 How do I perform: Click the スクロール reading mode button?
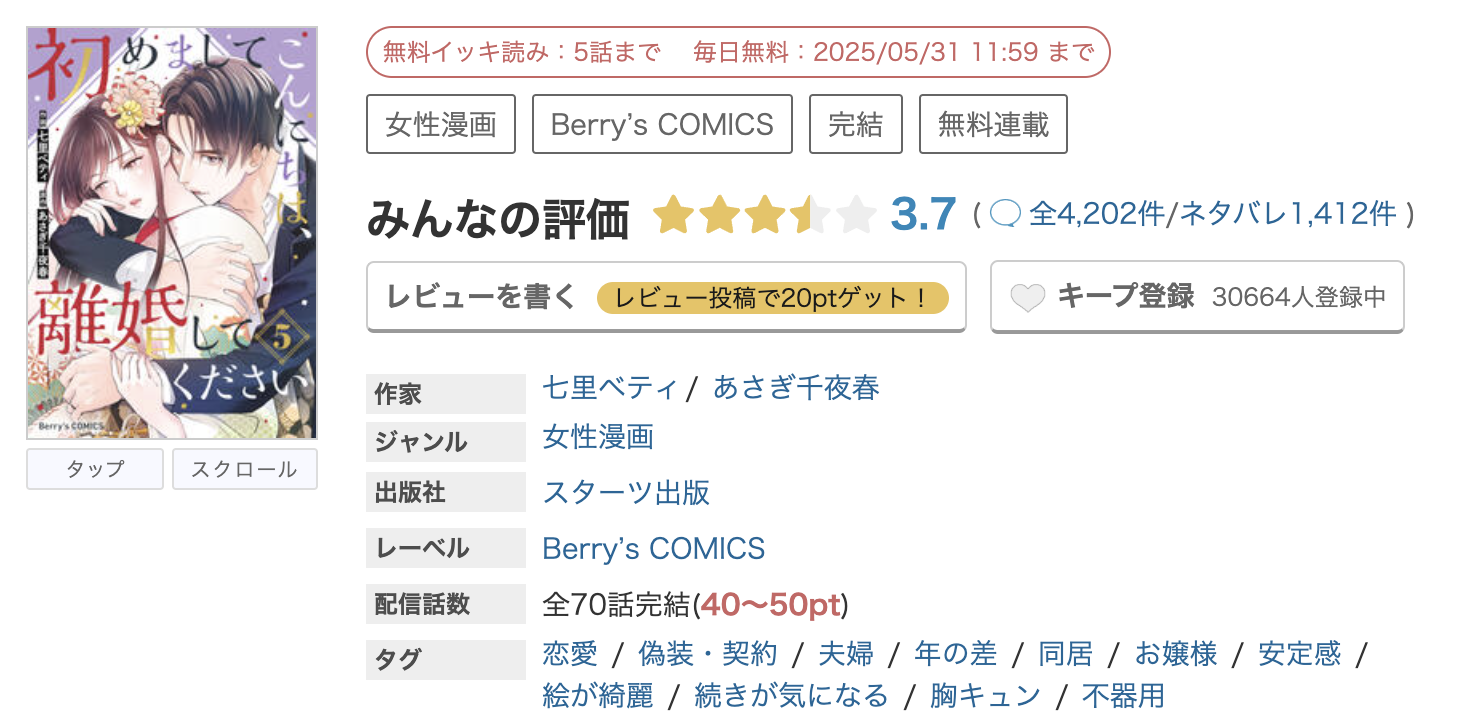pos(244,468)
